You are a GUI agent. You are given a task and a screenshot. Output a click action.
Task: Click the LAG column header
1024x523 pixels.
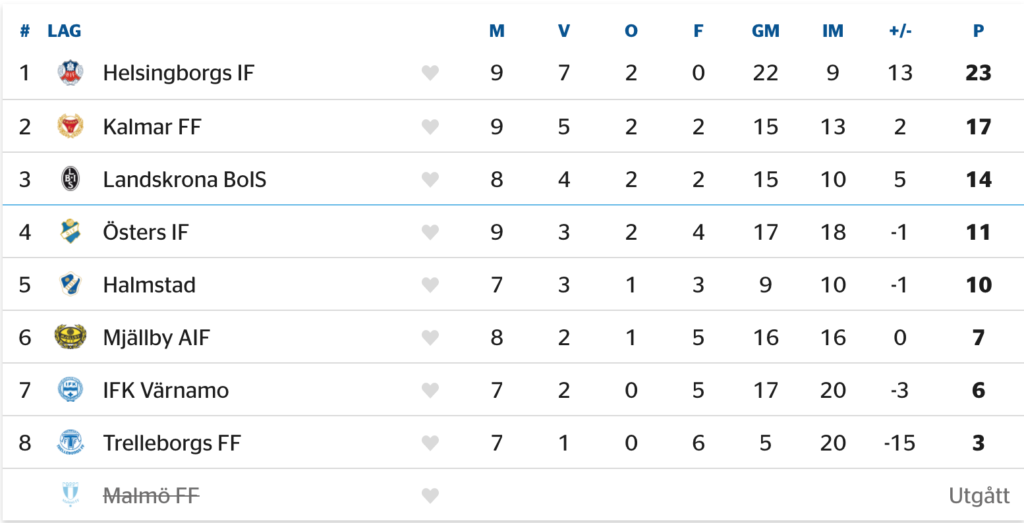64,31
